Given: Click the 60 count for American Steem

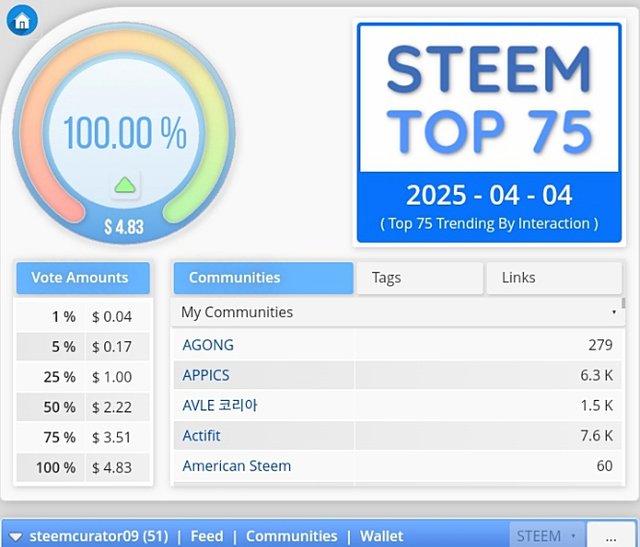Looking at the screenshot, I should click(x=604, y=466).
